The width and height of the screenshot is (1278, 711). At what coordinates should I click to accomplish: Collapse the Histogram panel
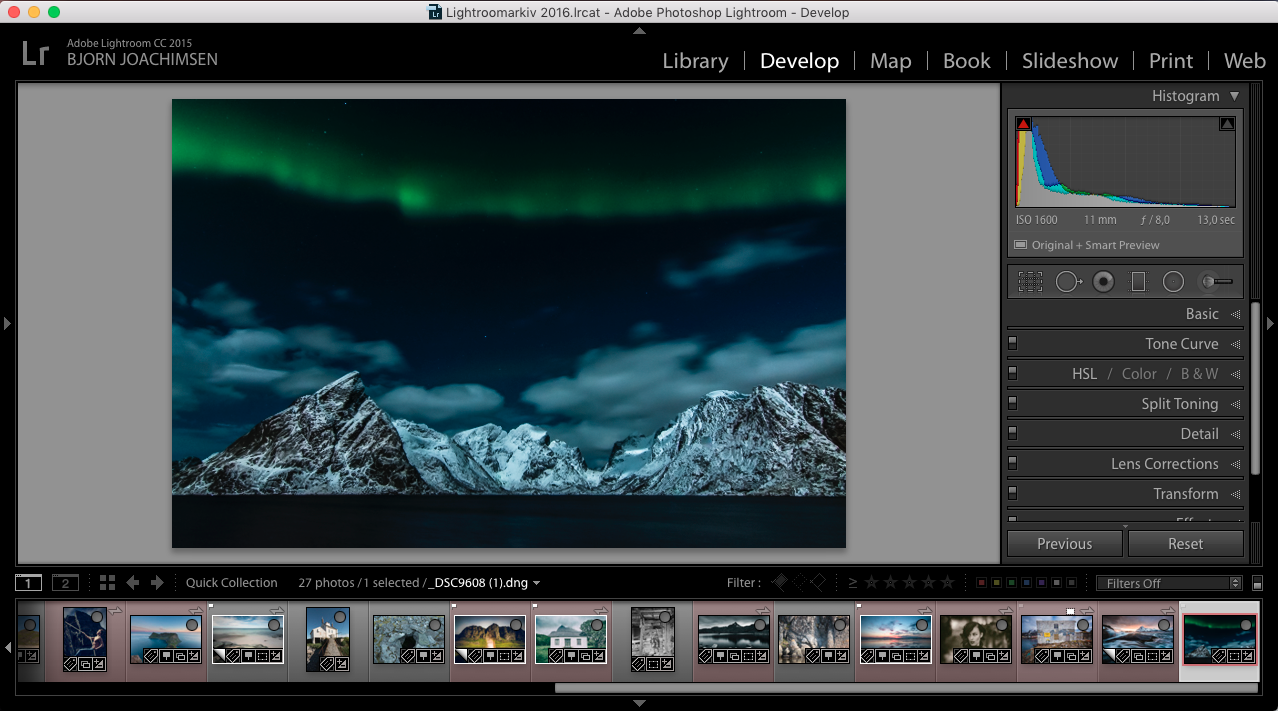pos(1235,96)
